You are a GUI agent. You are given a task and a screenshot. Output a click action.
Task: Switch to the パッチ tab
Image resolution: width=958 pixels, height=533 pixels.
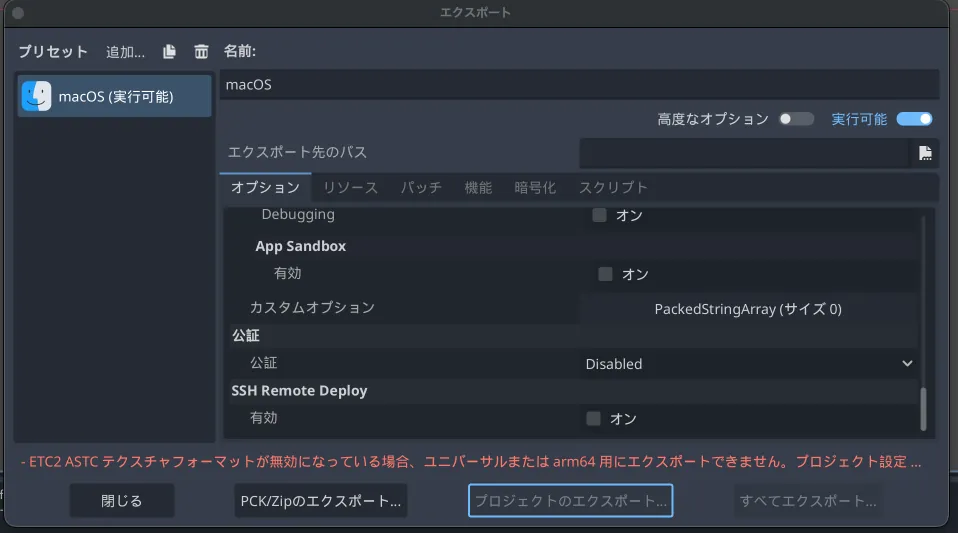421,188
